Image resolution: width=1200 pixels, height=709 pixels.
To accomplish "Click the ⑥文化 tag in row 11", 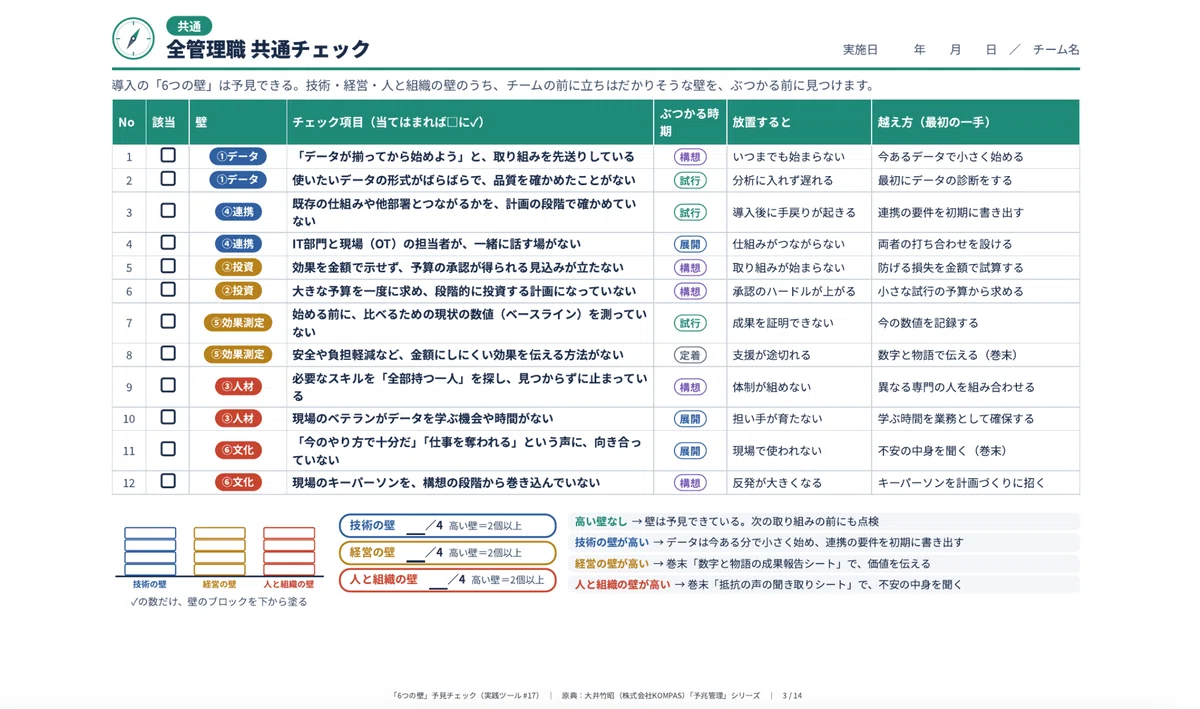I will (238, 450).
